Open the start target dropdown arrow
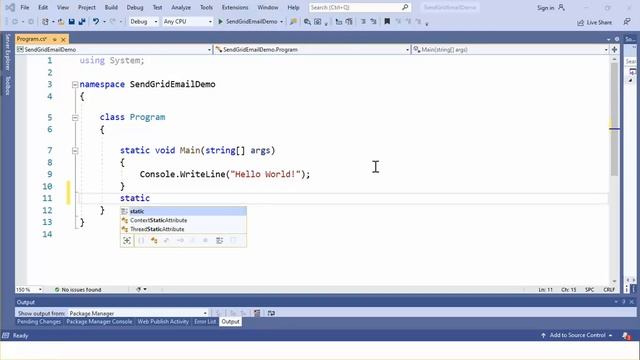The width and height of the screenshot is (640, 360). (282, 22)
